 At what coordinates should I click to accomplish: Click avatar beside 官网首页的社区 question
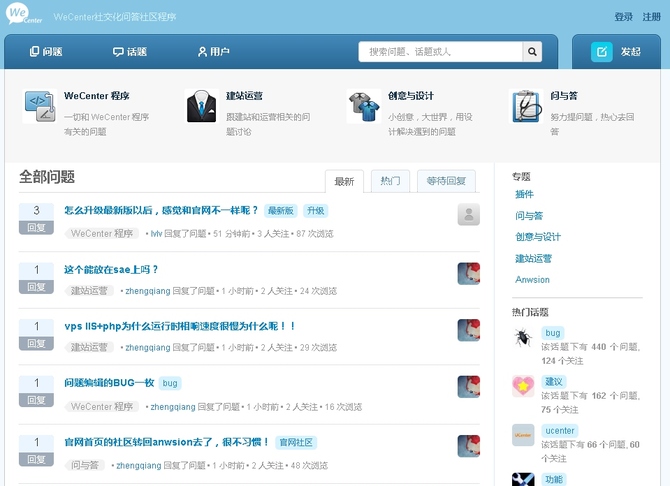point(469,446)
